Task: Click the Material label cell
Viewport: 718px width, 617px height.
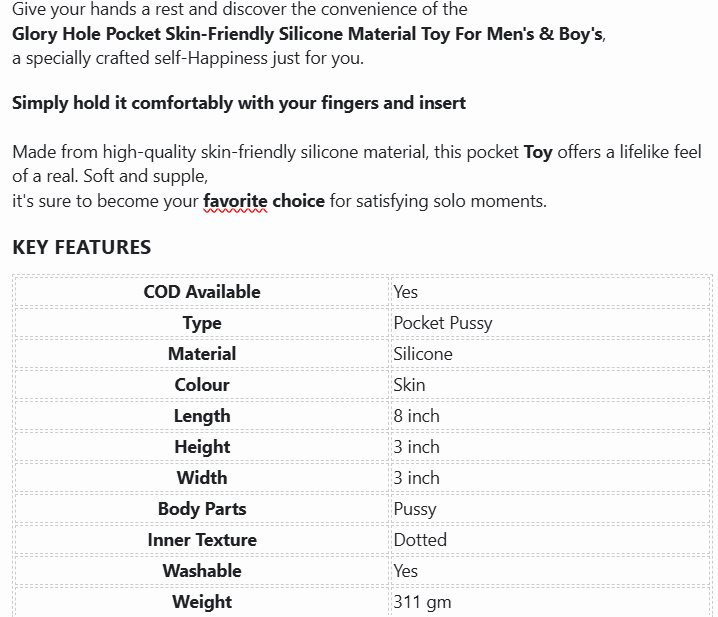Action: point(202,354)
